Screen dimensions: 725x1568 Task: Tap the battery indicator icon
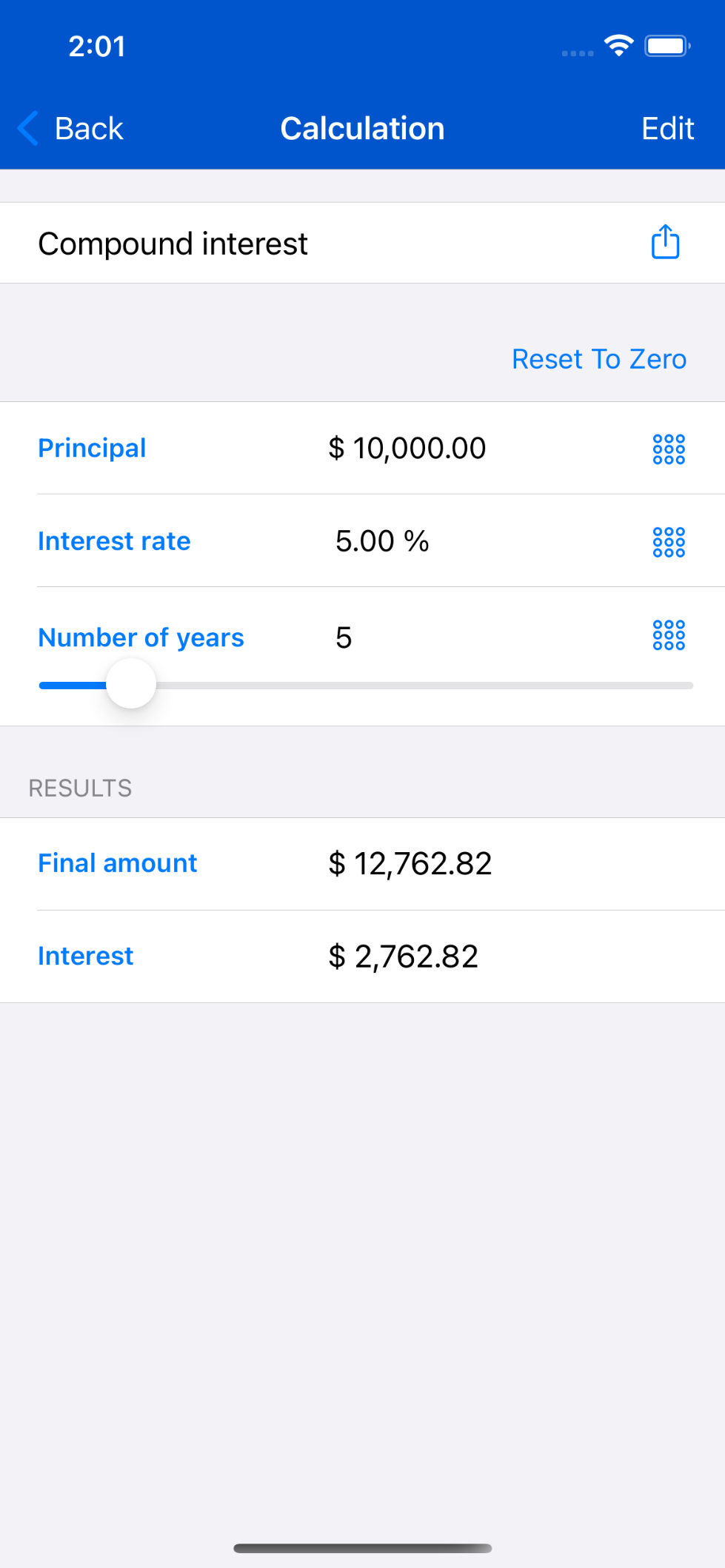coord(666,46)
